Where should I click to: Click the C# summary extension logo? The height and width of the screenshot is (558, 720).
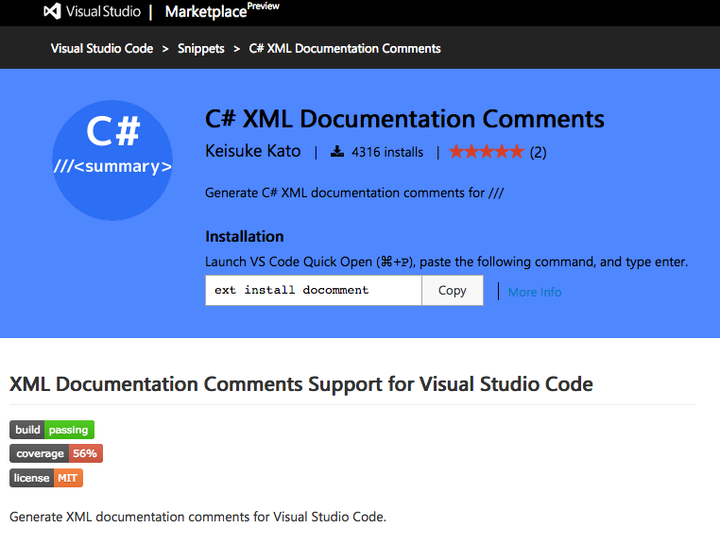point(112,160)
